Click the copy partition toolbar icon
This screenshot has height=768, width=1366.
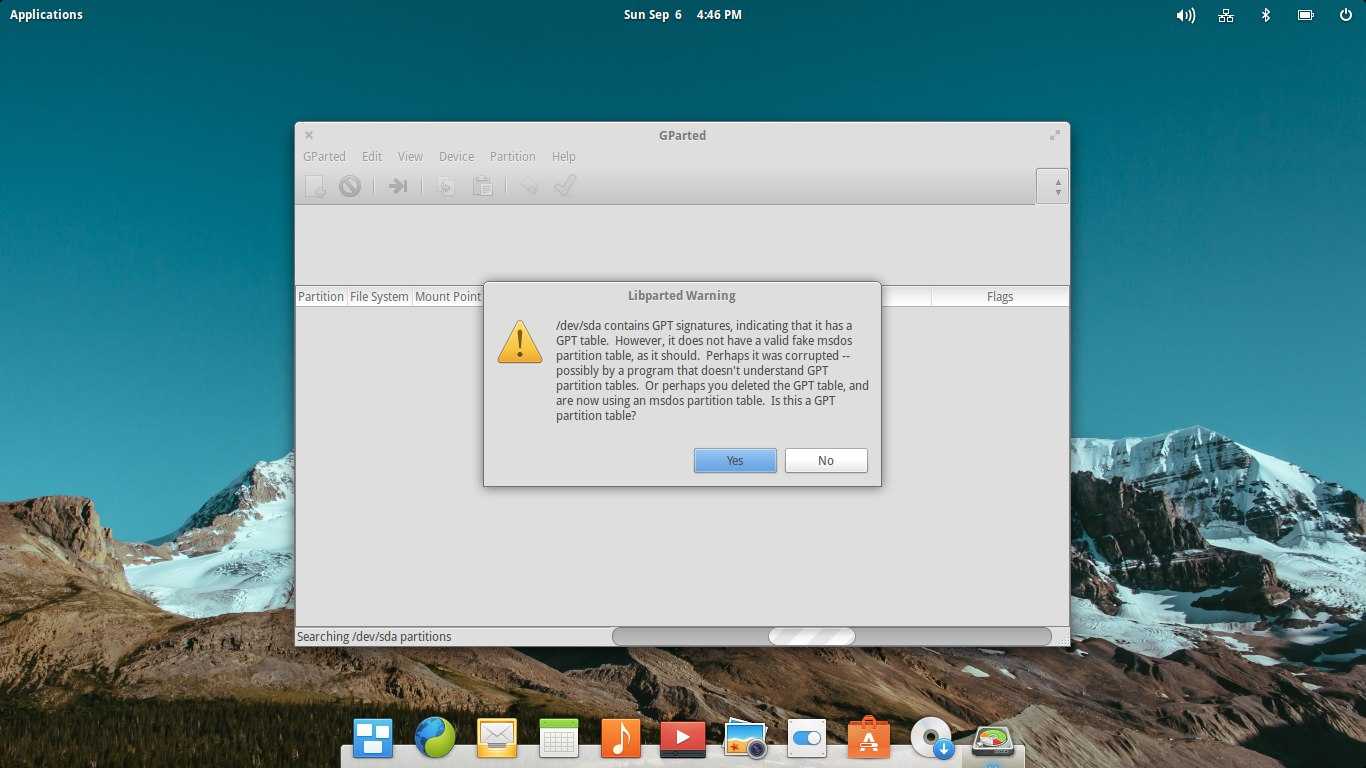[x=446, y=186]
